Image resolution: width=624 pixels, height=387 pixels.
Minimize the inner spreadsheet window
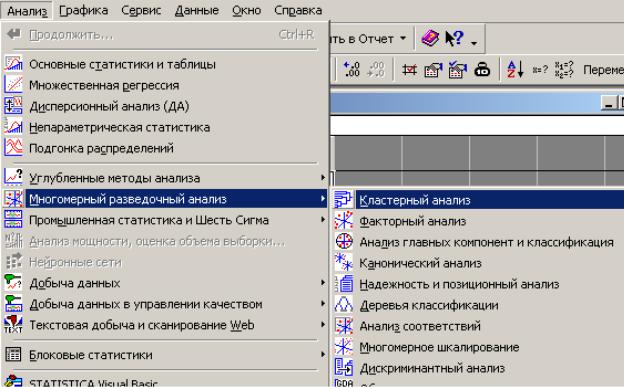tap(608, 104)
